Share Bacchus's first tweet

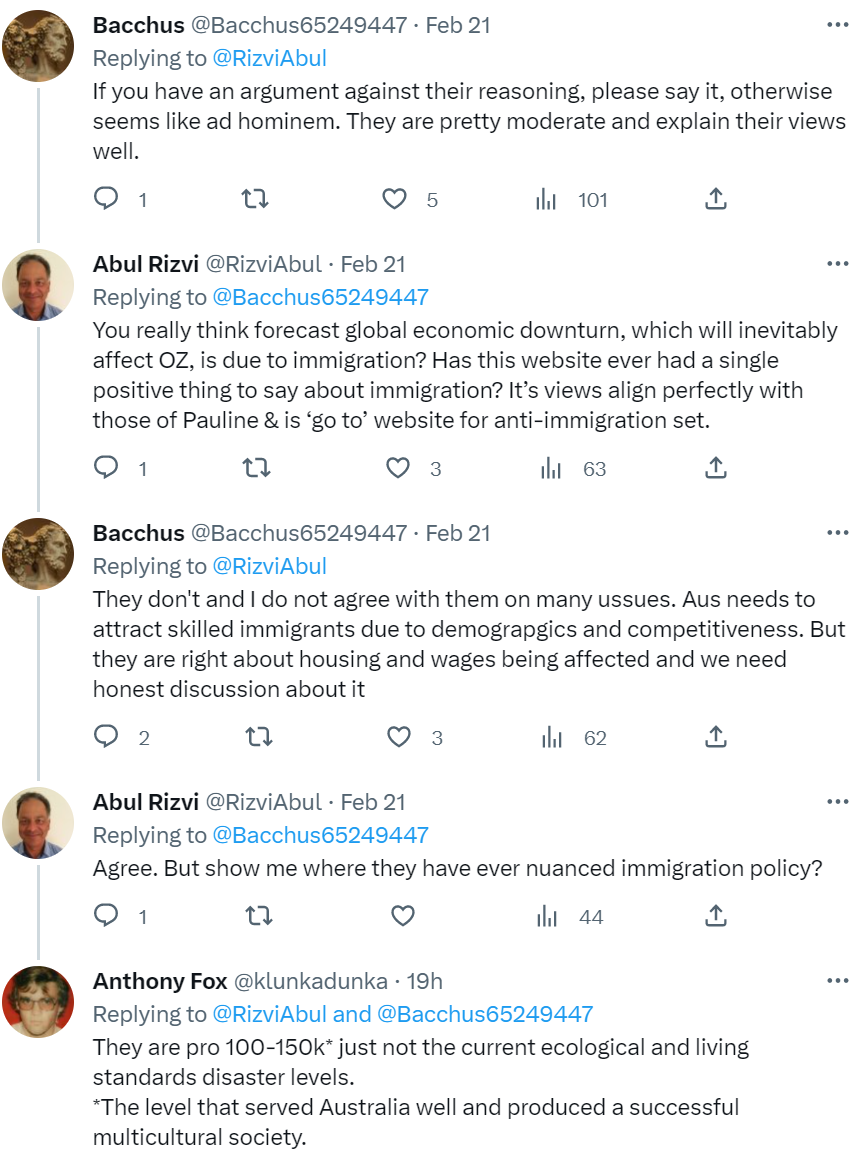[715, 199]
